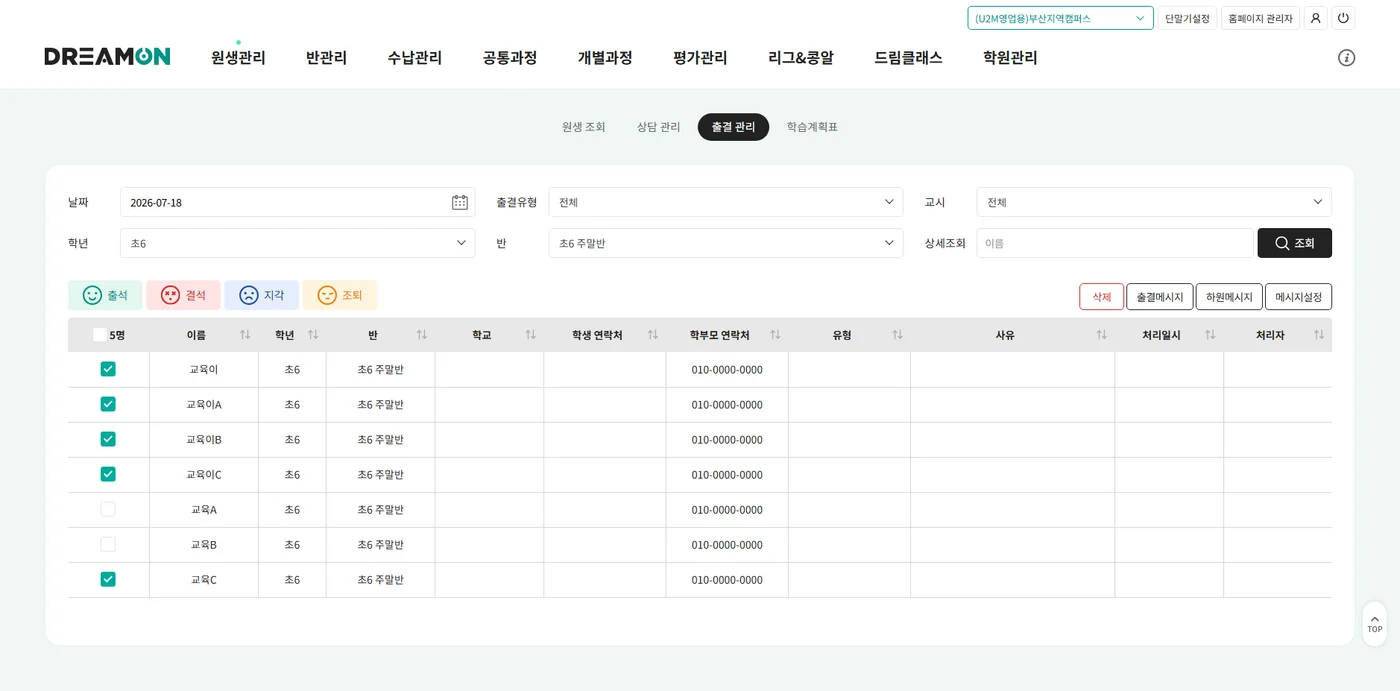
Task: Click the 하원메시지 button
Action: pyautogui.click(x=1229, y=297)
